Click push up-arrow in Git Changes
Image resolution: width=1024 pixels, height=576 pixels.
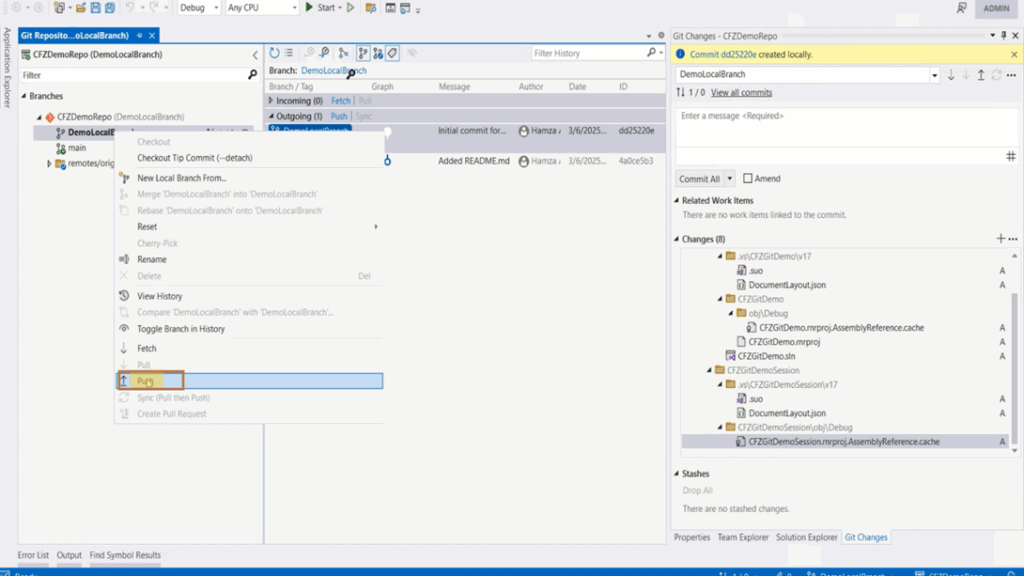point(981,75)
